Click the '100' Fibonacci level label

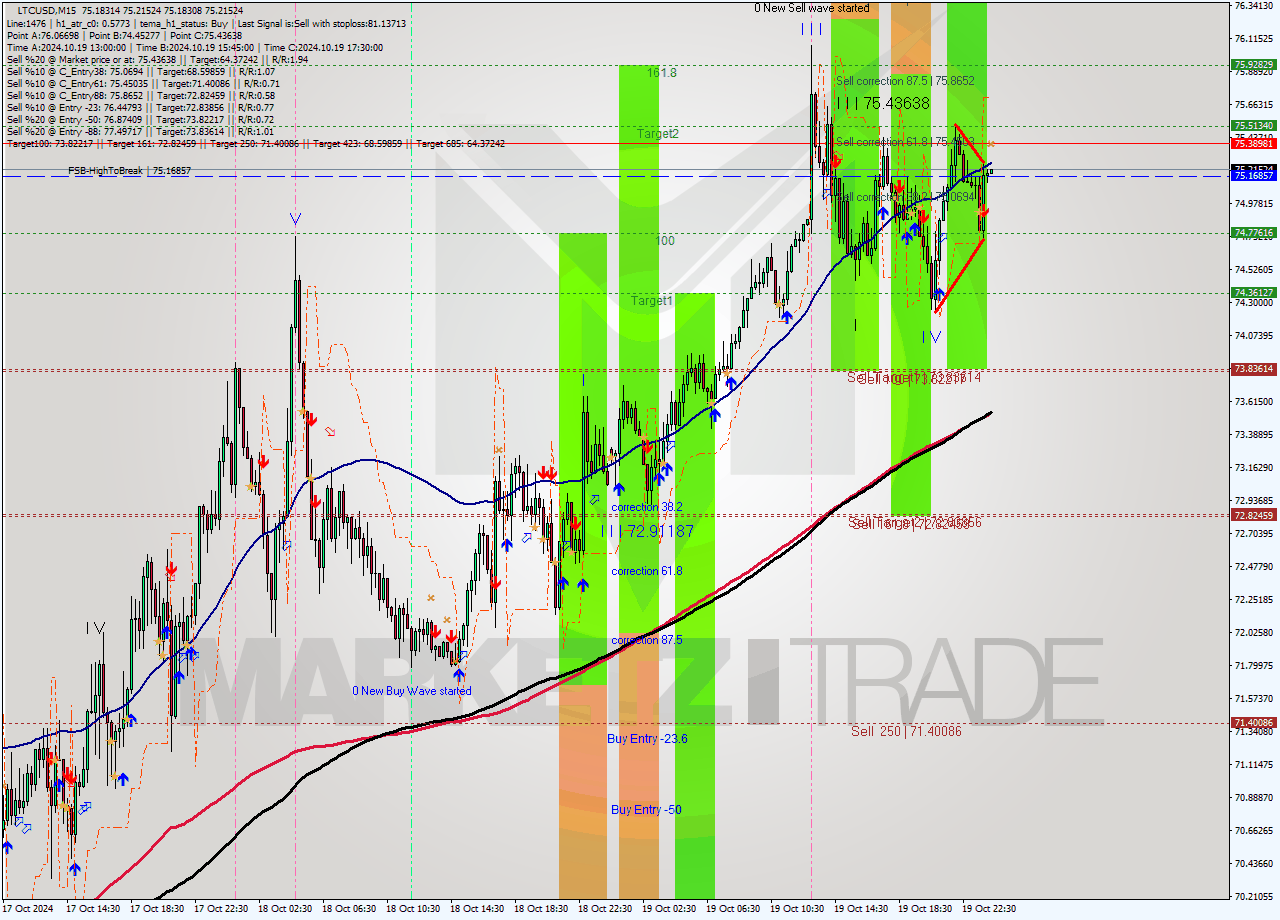665,241
